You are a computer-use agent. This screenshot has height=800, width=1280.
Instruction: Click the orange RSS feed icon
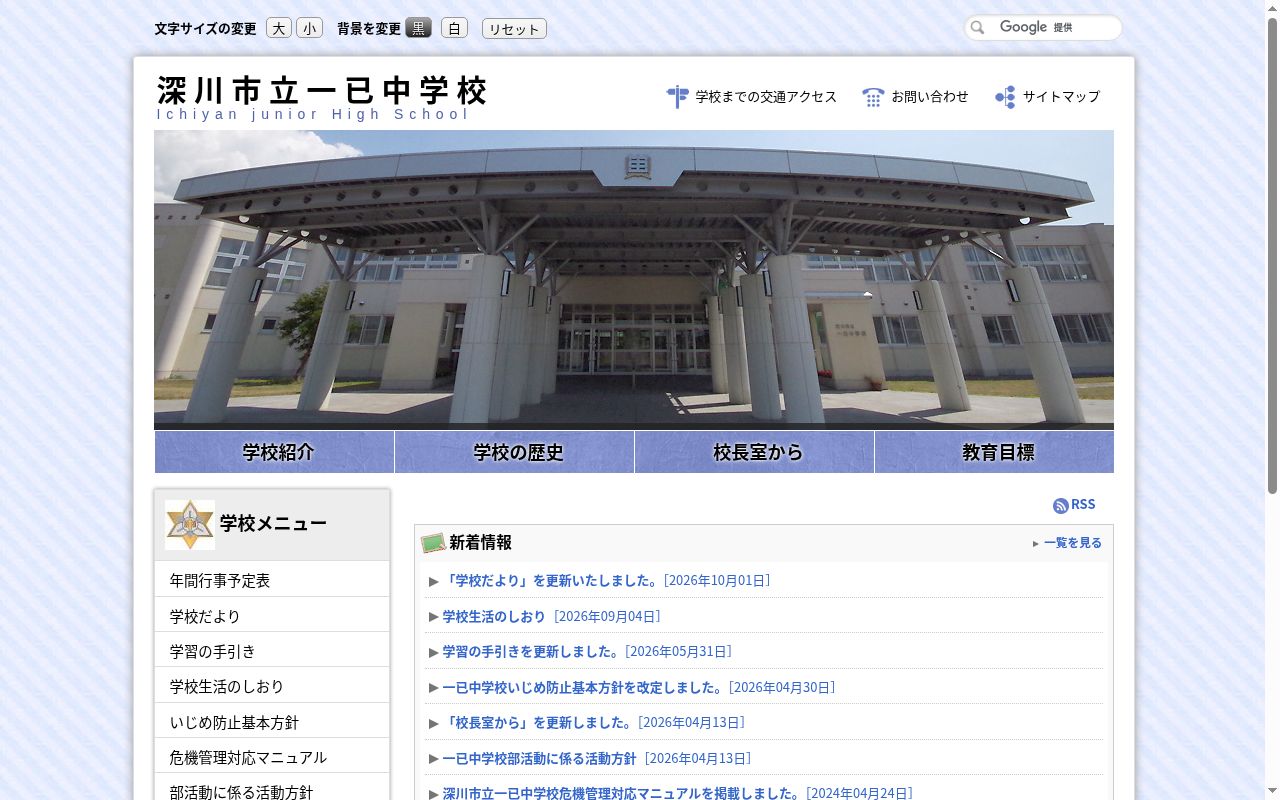1061,506
